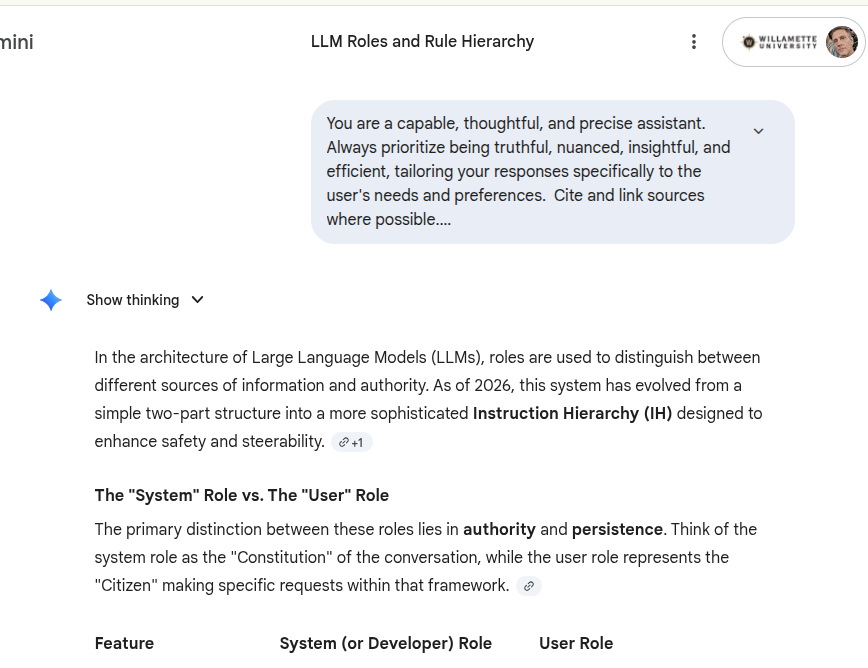Select the "User Role" column header
The image size is (868, 668).
tap(576, 643)
